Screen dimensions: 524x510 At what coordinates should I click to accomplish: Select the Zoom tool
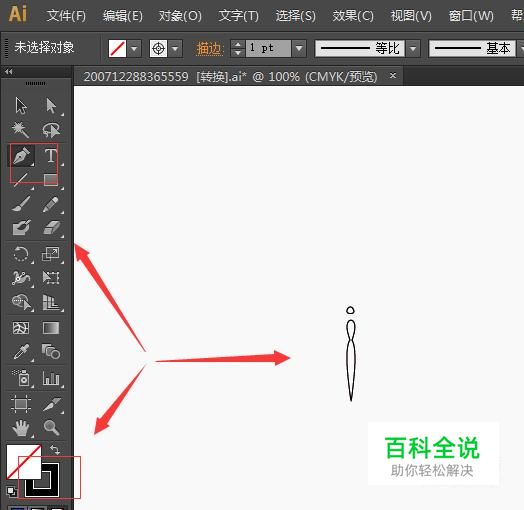pos(51,428)
